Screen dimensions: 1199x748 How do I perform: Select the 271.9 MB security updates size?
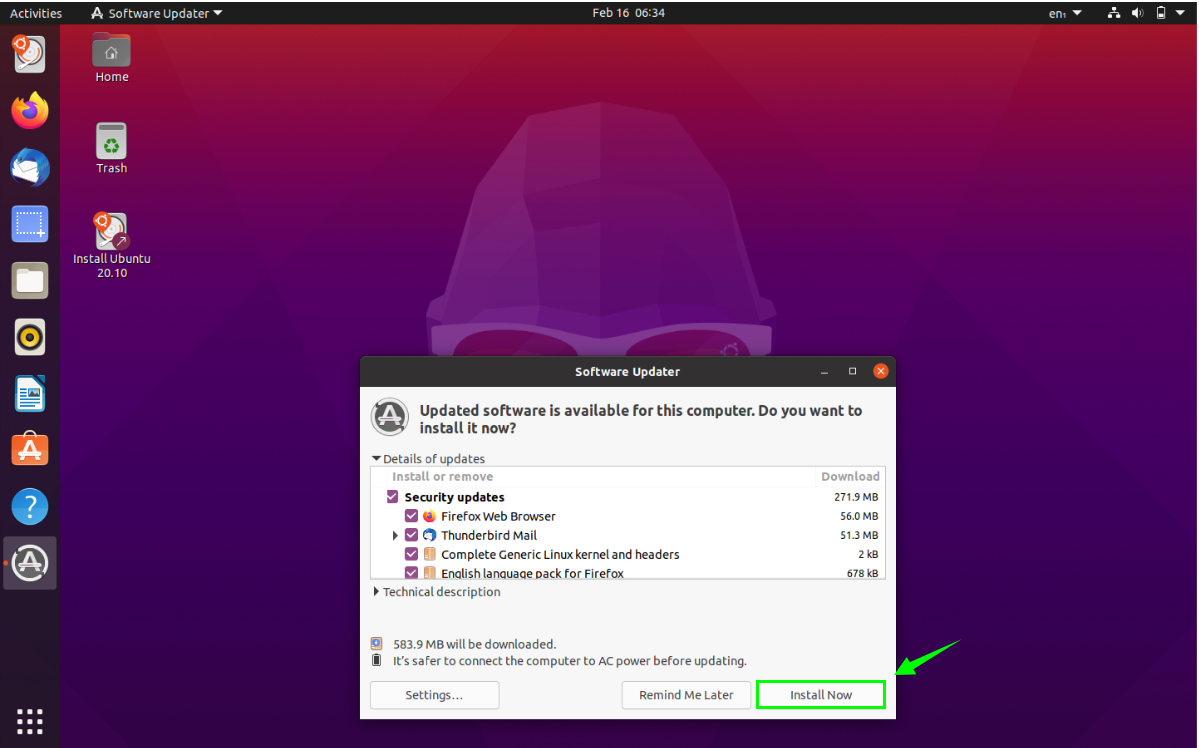[856, 497]
